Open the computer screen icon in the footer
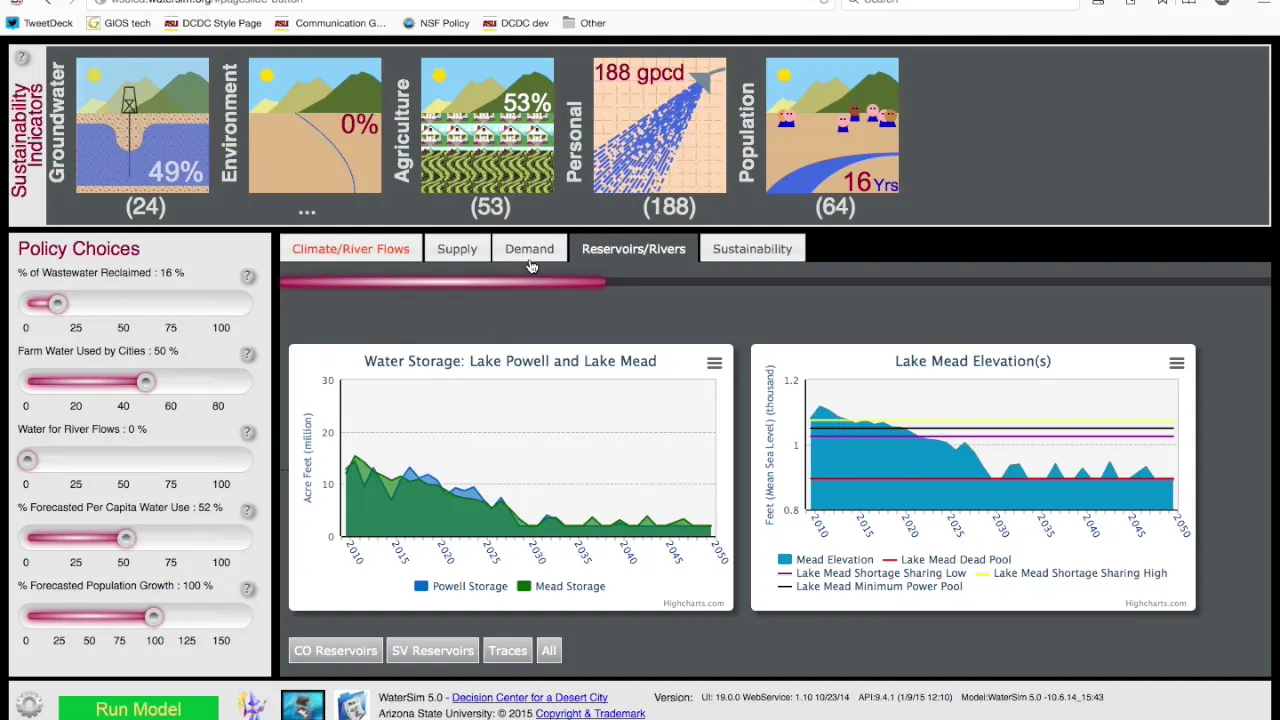1280x720 pixels. (302, 706)
